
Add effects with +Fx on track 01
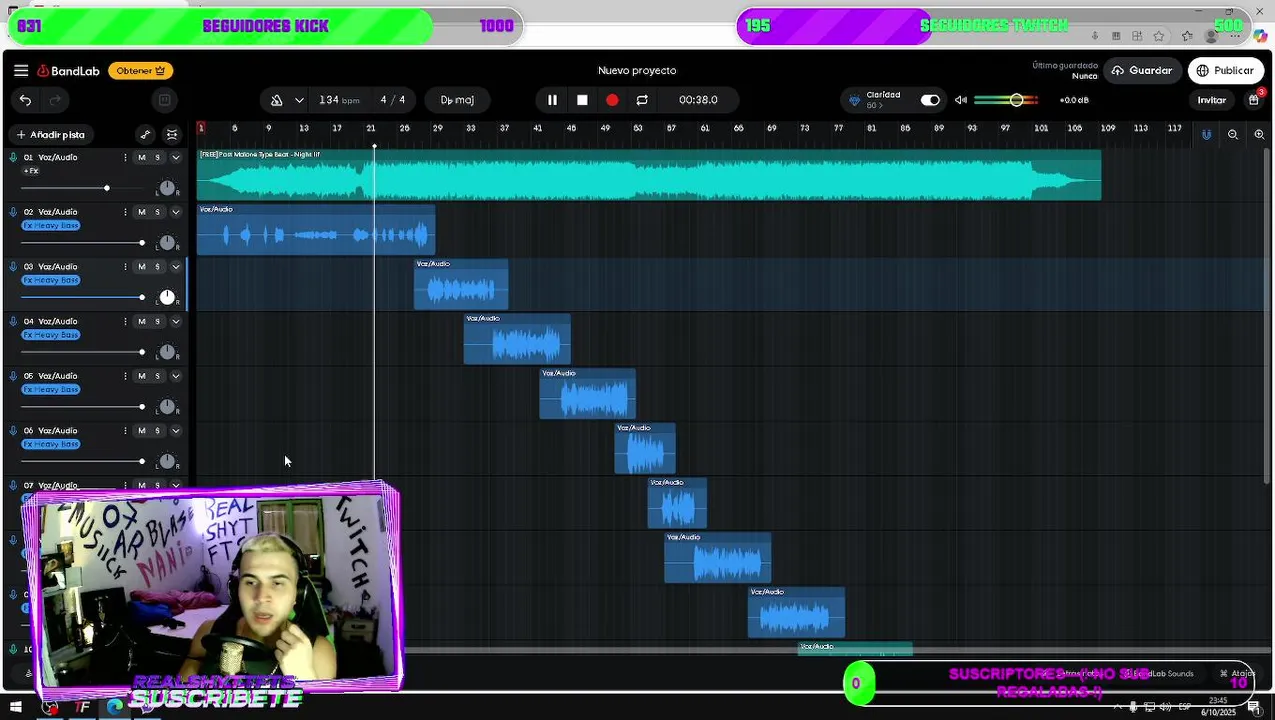pos(31,171)
